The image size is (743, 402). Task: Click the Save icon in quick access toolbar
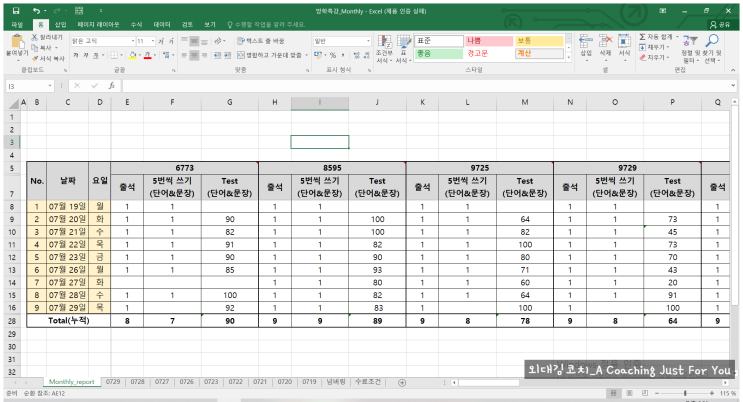(x=16, y=10)
